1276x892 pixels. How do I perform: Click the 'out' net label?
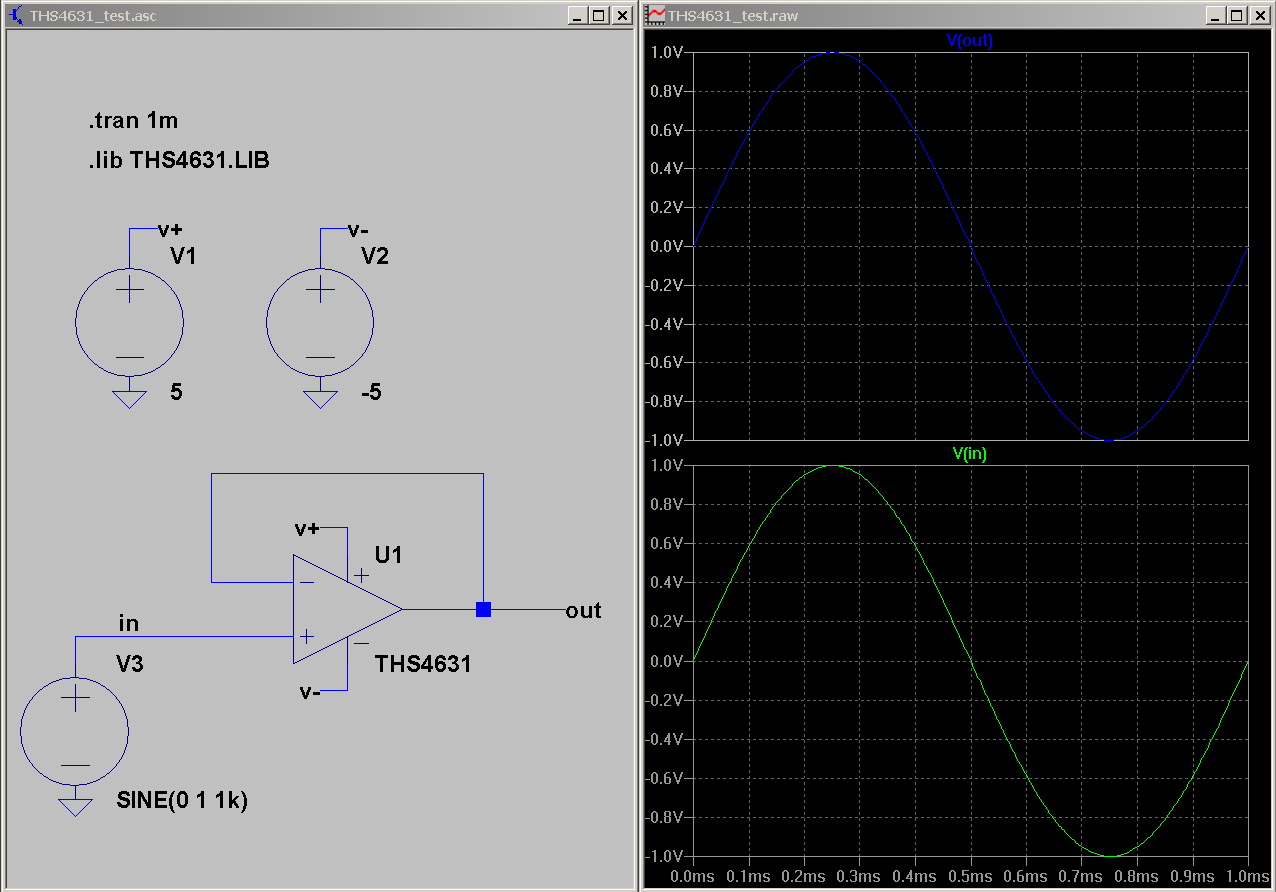(x=583, y=610)
